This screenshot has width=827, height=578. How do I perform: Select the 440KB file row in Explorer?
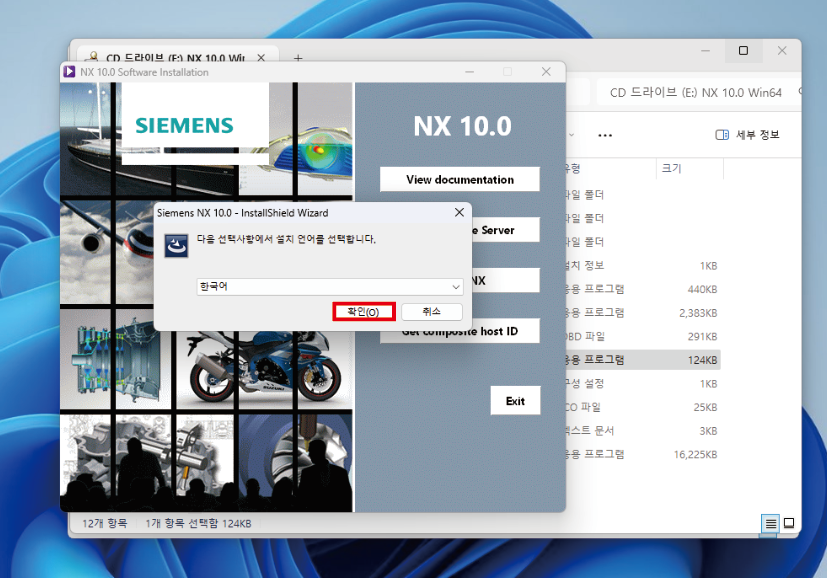(643, 289)
